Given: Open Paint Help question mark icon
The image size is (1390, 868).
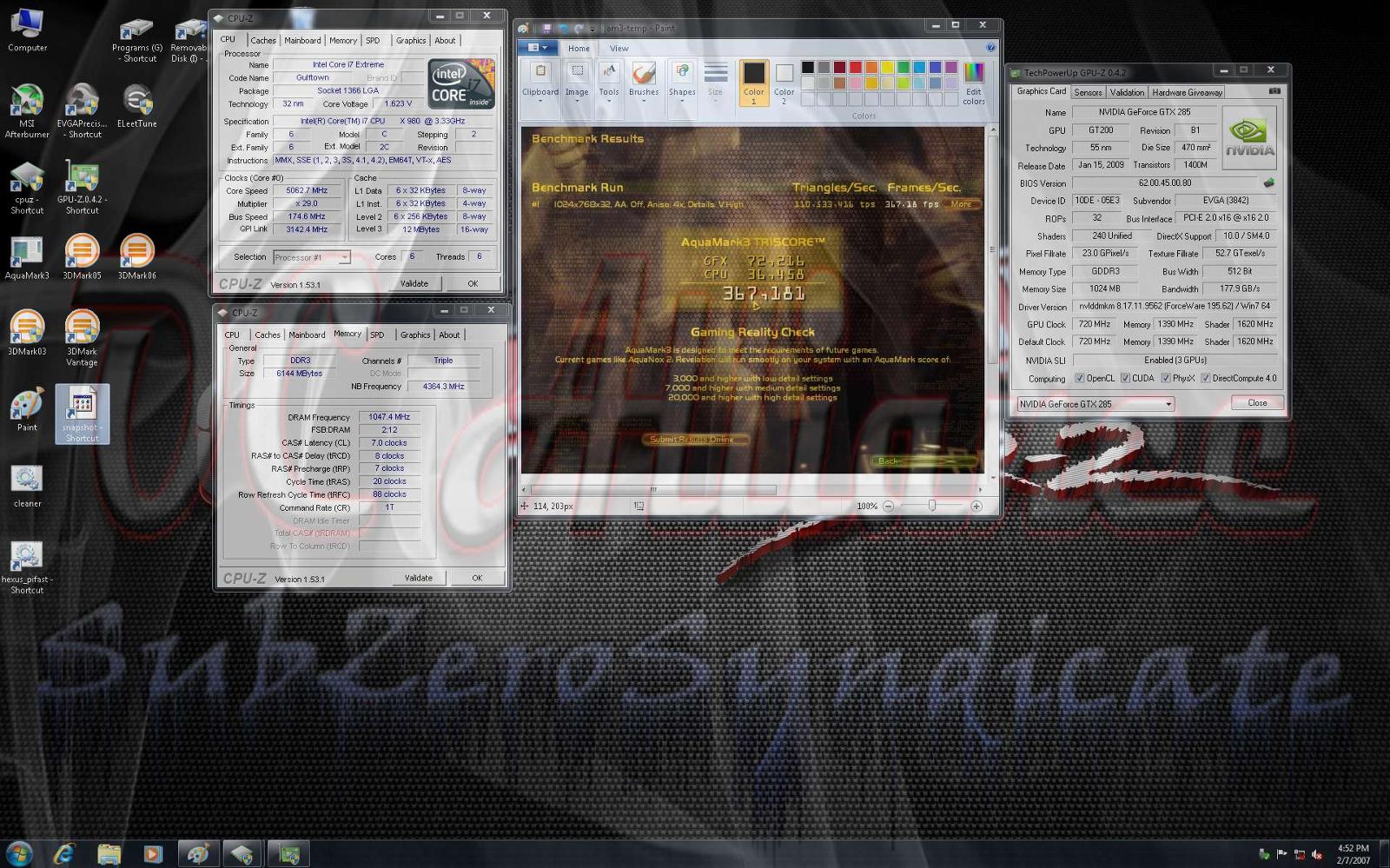Looking at the screenshot, I should [990, 48].
